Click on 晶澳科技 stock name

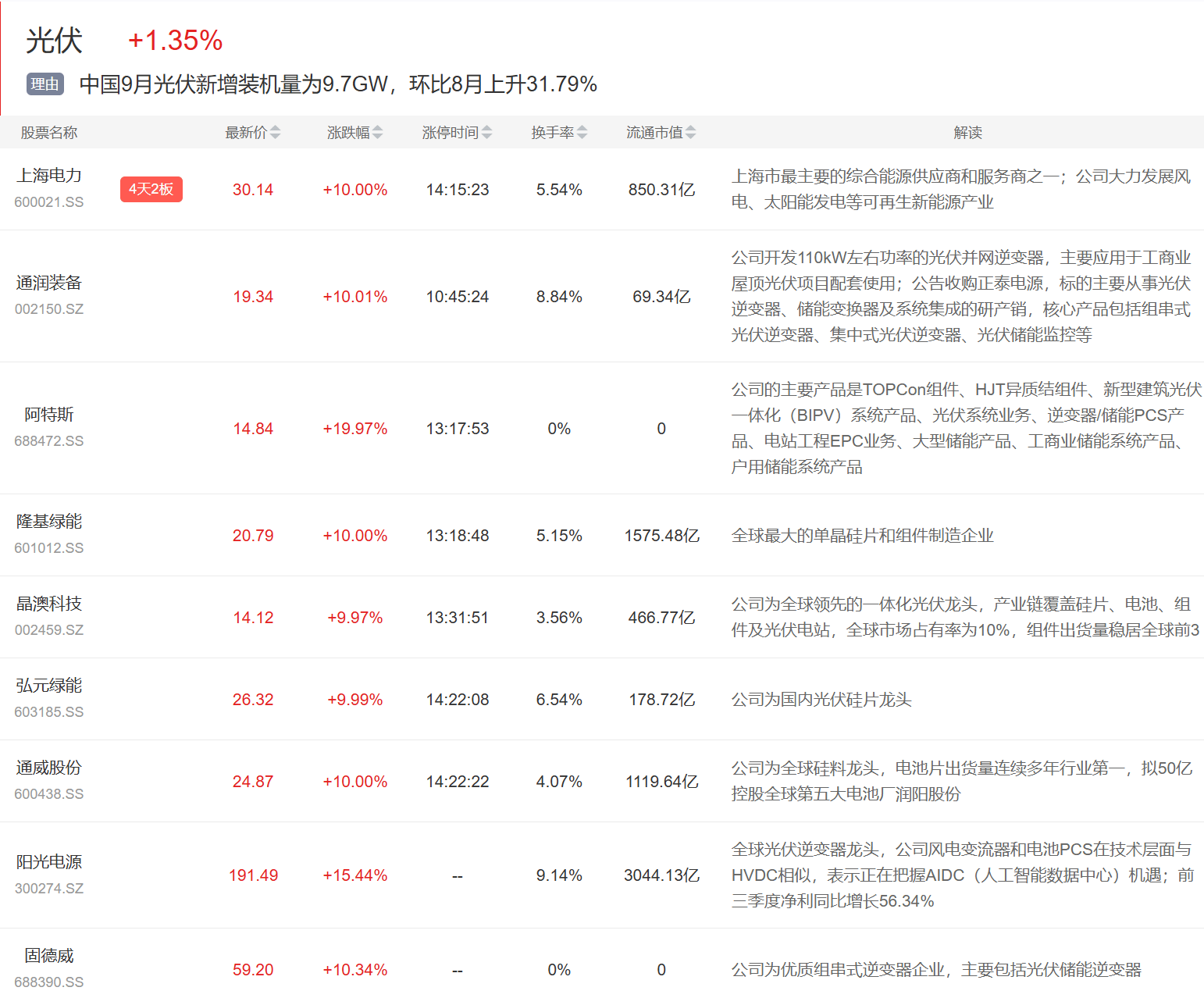[x=49, y=604]
